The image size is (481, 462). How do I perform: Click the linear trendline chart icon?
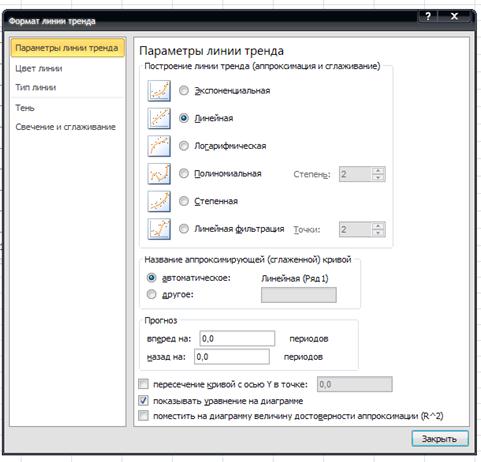tap(159, 118)
